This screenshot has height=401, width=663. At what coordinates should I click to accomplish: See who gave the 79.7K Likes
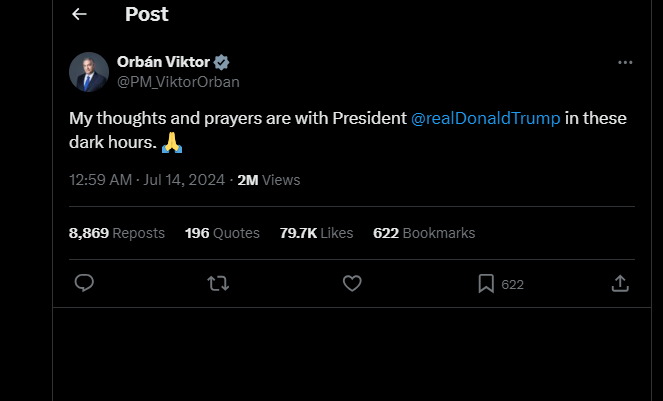pyautogui.click(x=316, y=233)
